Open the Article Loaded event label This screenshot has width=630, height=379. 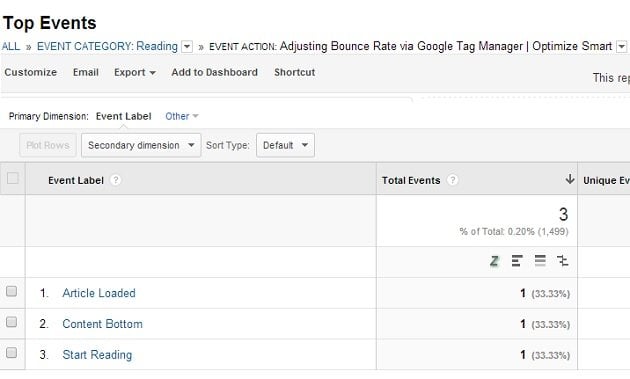click(x=99, y=293)
